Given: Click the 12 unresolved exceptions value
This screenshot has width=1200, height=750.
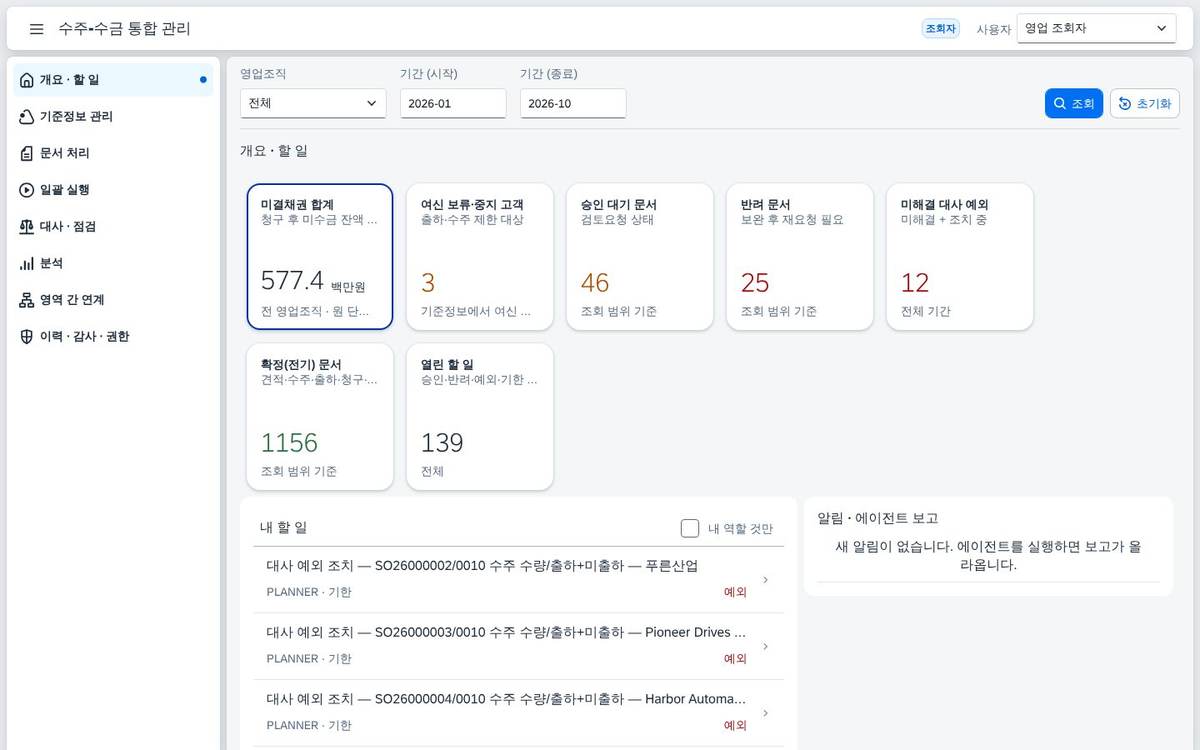Looking at the screenshot, I should [x=915, y=282].
